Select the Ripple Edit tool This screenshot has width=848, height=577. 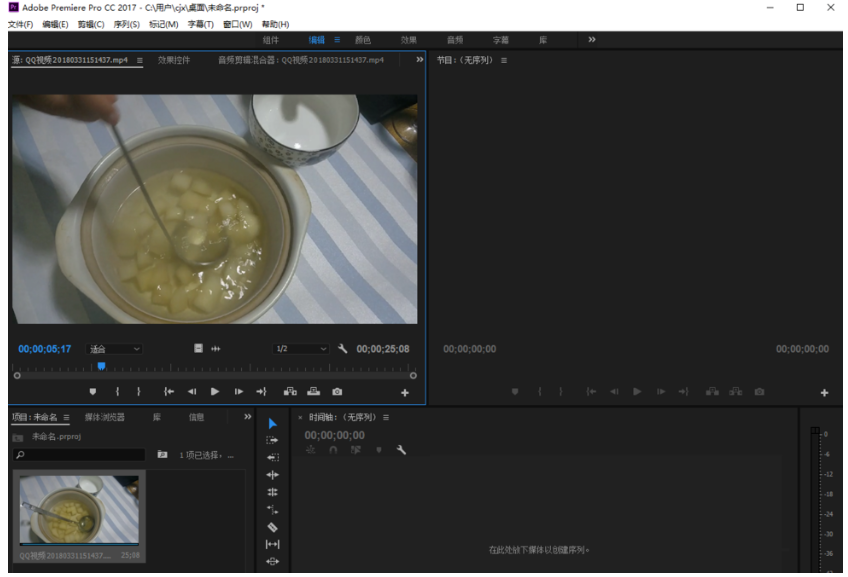(x=272, y=456)
